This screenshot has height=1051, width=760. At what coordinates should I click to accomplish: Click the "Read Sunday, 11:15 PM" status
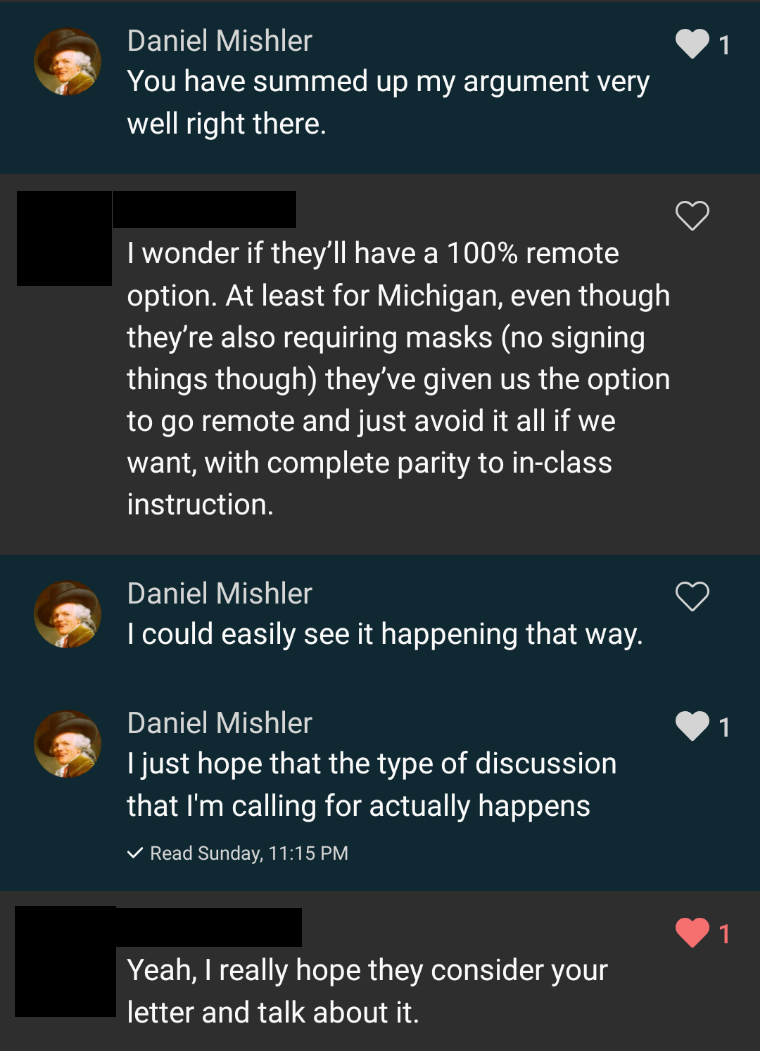tap(248, 854)
